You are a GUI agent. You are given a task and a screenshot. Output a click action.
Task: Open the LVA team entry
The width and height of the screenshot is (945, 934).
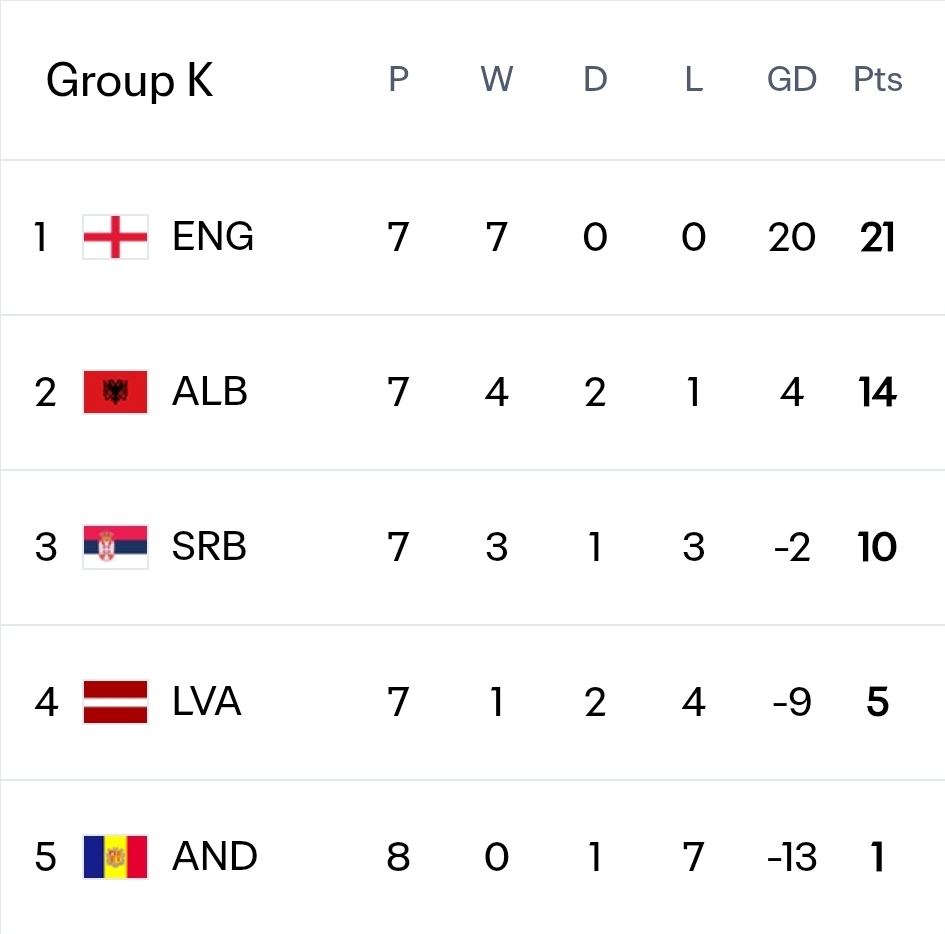click(207, 702)
